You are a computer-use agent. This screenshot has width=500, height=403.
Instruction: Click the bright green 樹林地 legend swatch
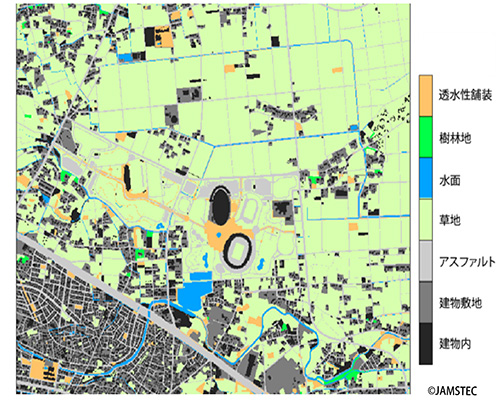tap(426, 137)
